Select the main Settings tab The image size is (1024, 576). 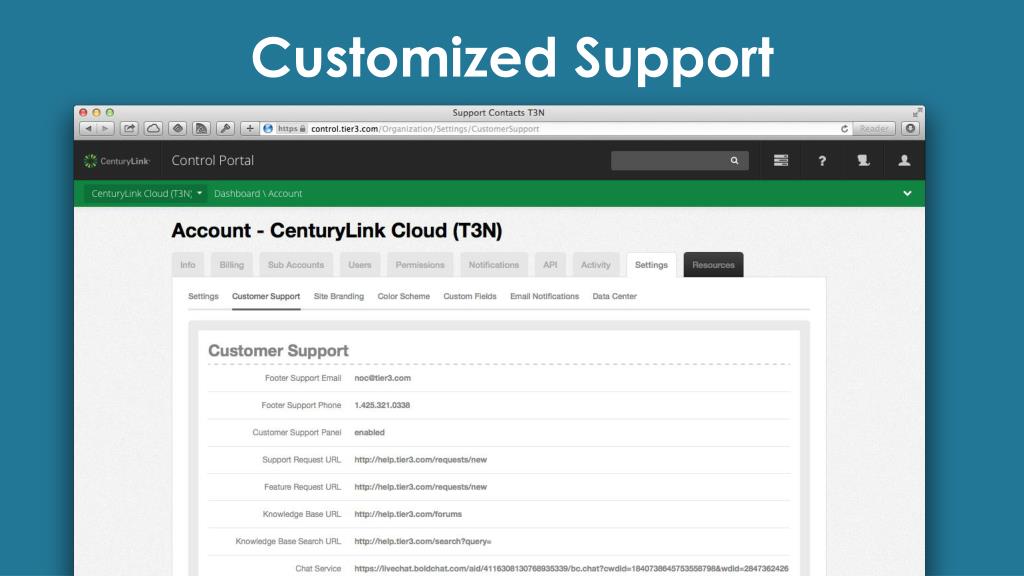pyautogui.click(x=651, y=264)
